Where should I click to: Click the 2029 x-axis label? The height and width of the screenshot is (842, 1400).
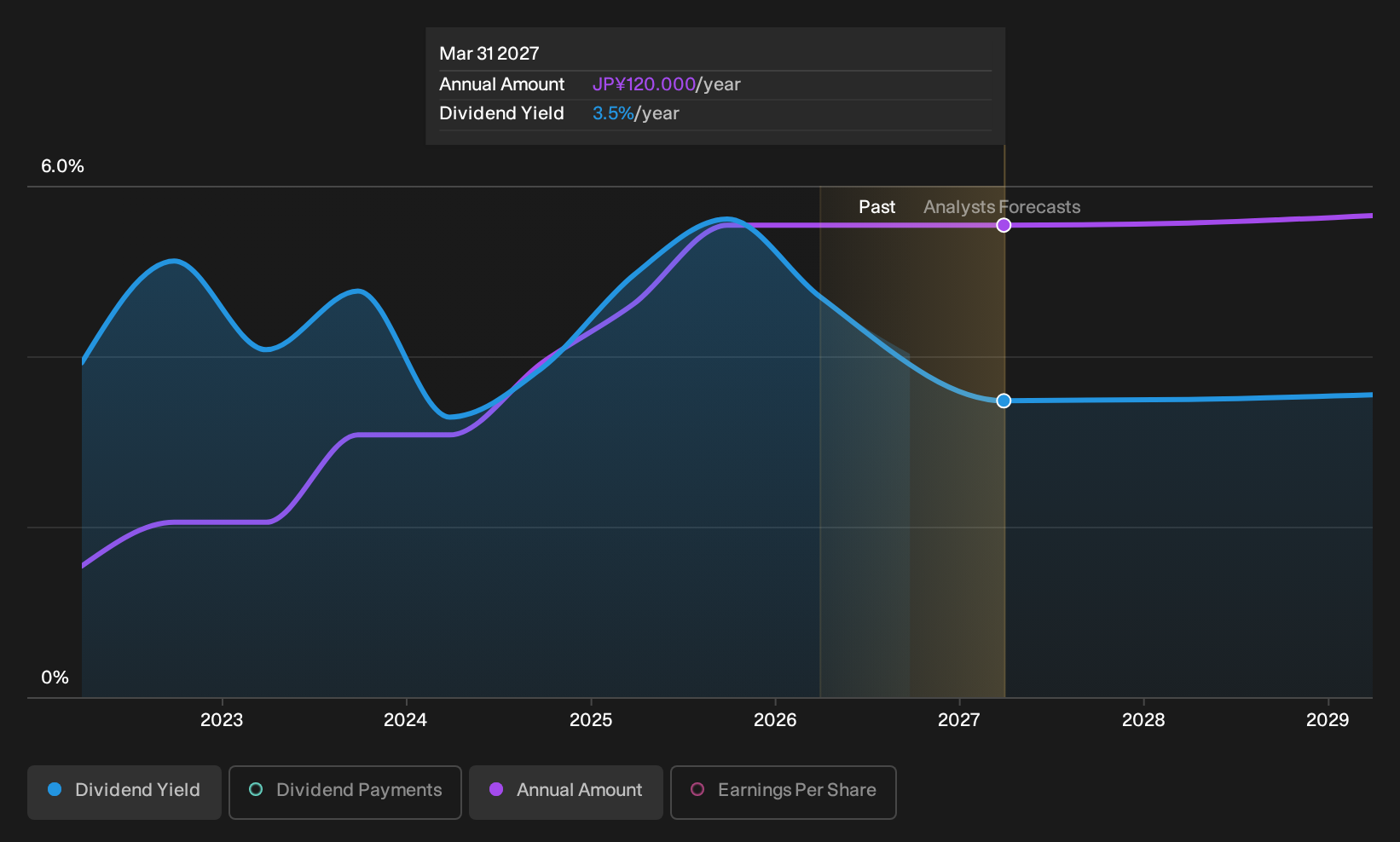coord(1328,720)
